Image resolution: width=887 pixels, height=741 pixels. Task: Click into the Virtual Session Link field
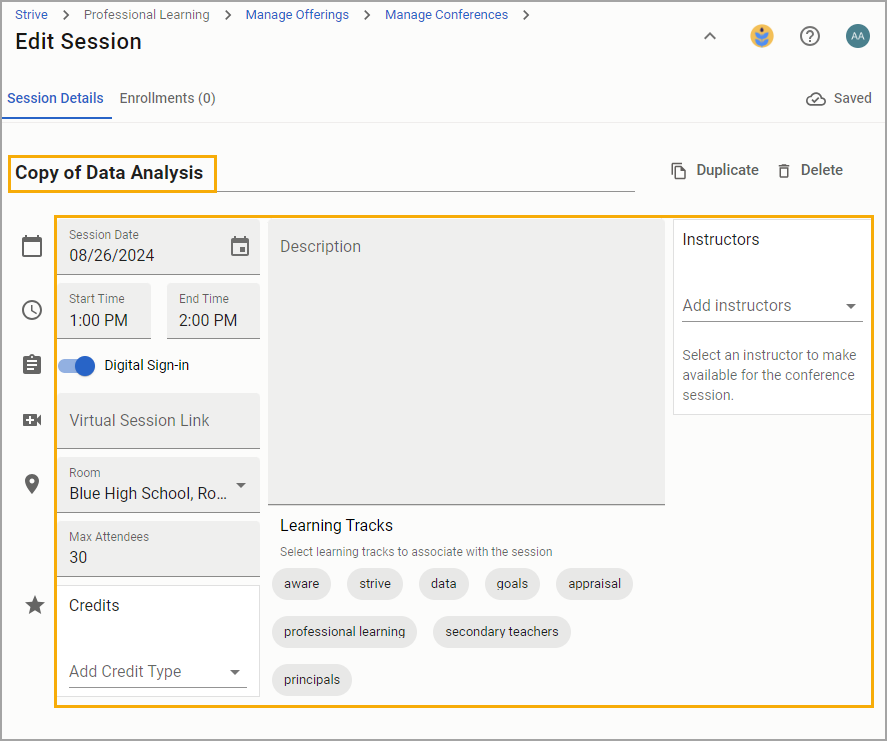pyautogui.click(x=158, y=421)
